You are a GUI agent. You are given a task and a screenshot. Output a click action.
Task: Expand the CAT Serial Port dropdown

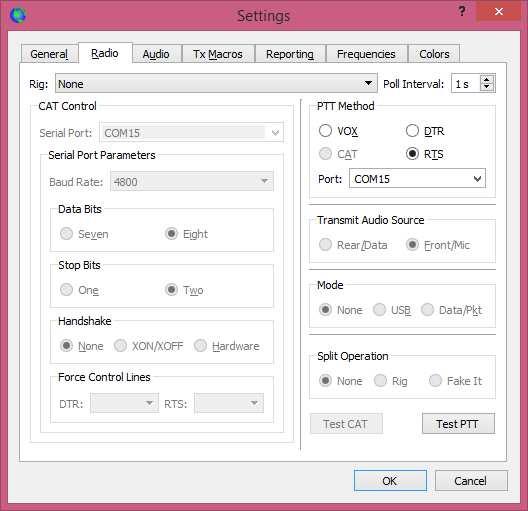point(191,133)
